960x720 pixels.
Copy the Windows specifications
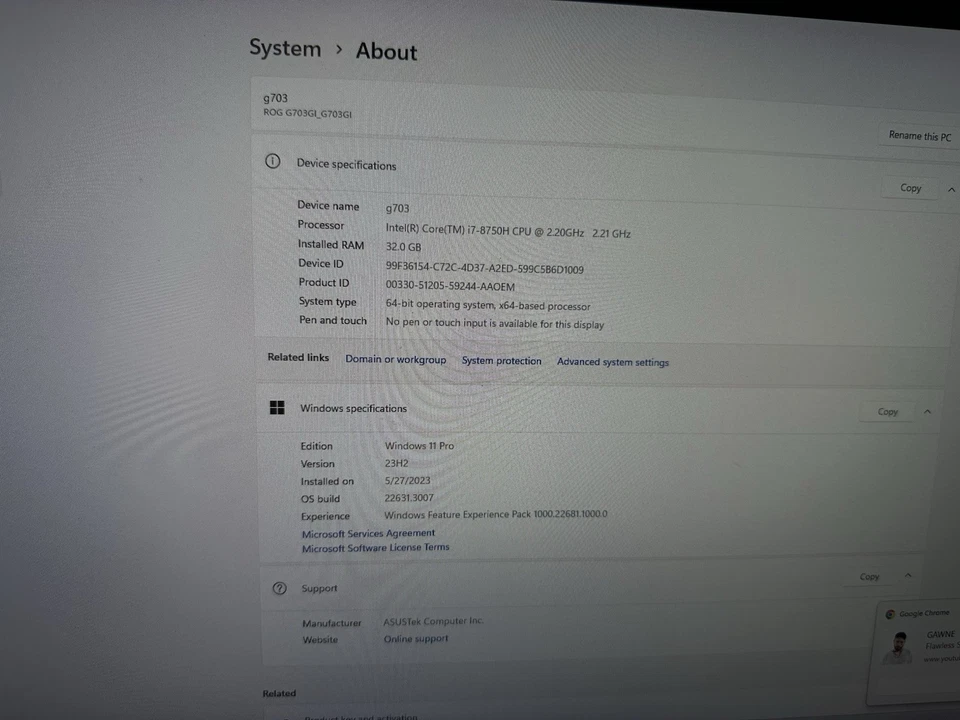pyautogui.click(x=888, y=411)
